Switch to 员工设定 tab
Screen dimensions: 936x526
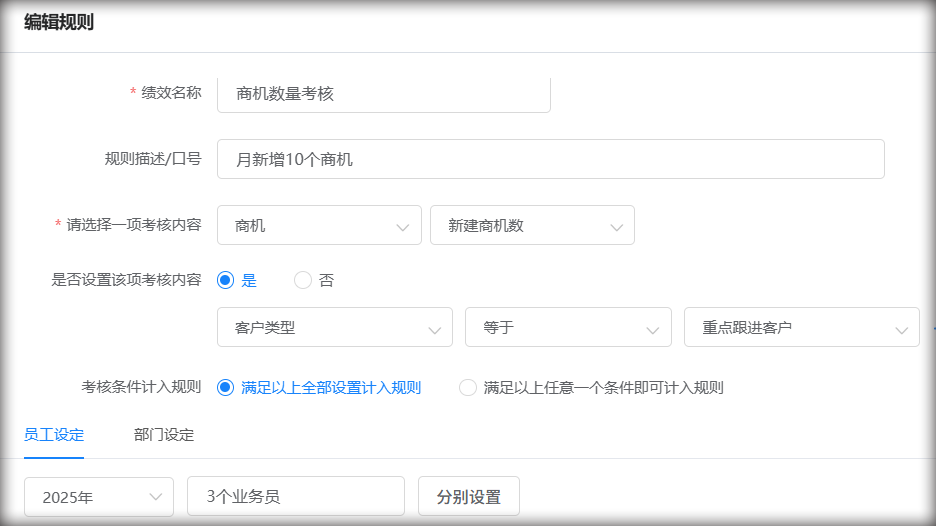coord(54,435)
